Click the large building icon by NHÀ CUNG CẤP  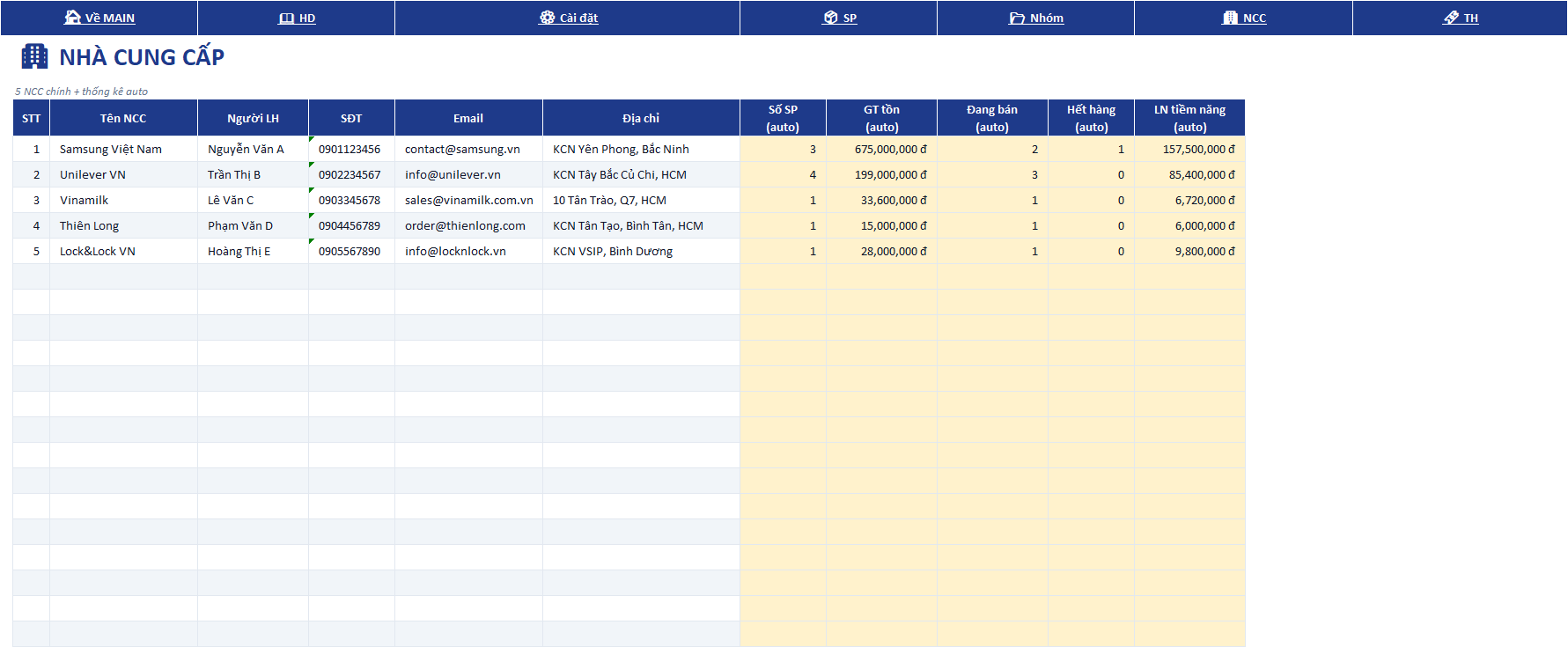[x=34, y=56]
